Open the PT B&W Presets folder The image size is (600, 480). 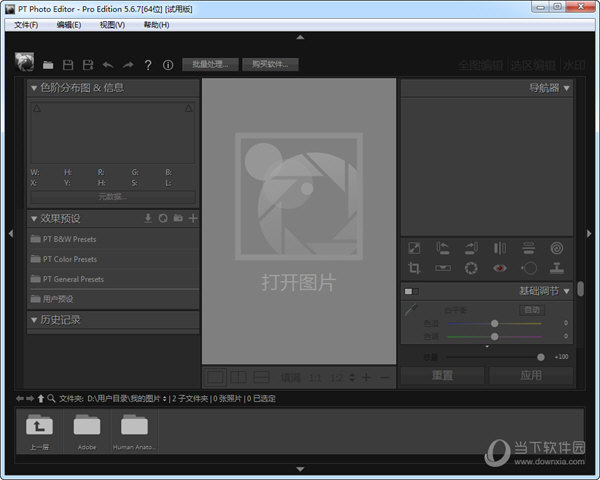pos(113,239)
